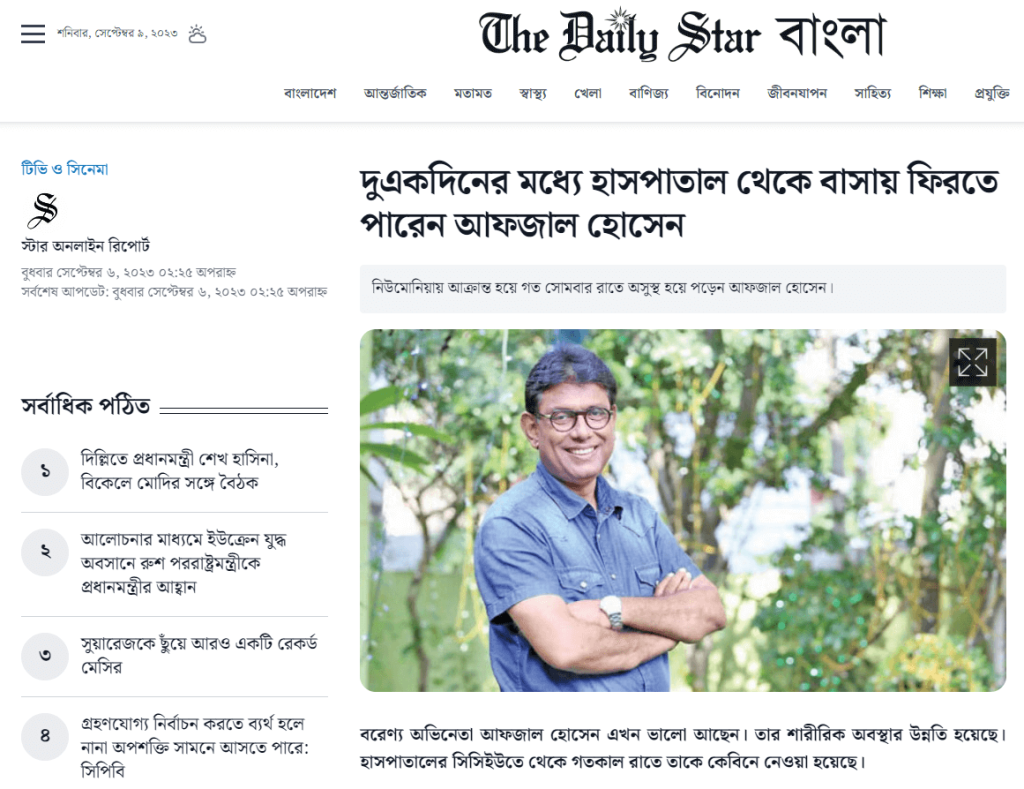Click The Daily Star বাংলা logo
This screenshot has height=789, width=1024.
682,36
